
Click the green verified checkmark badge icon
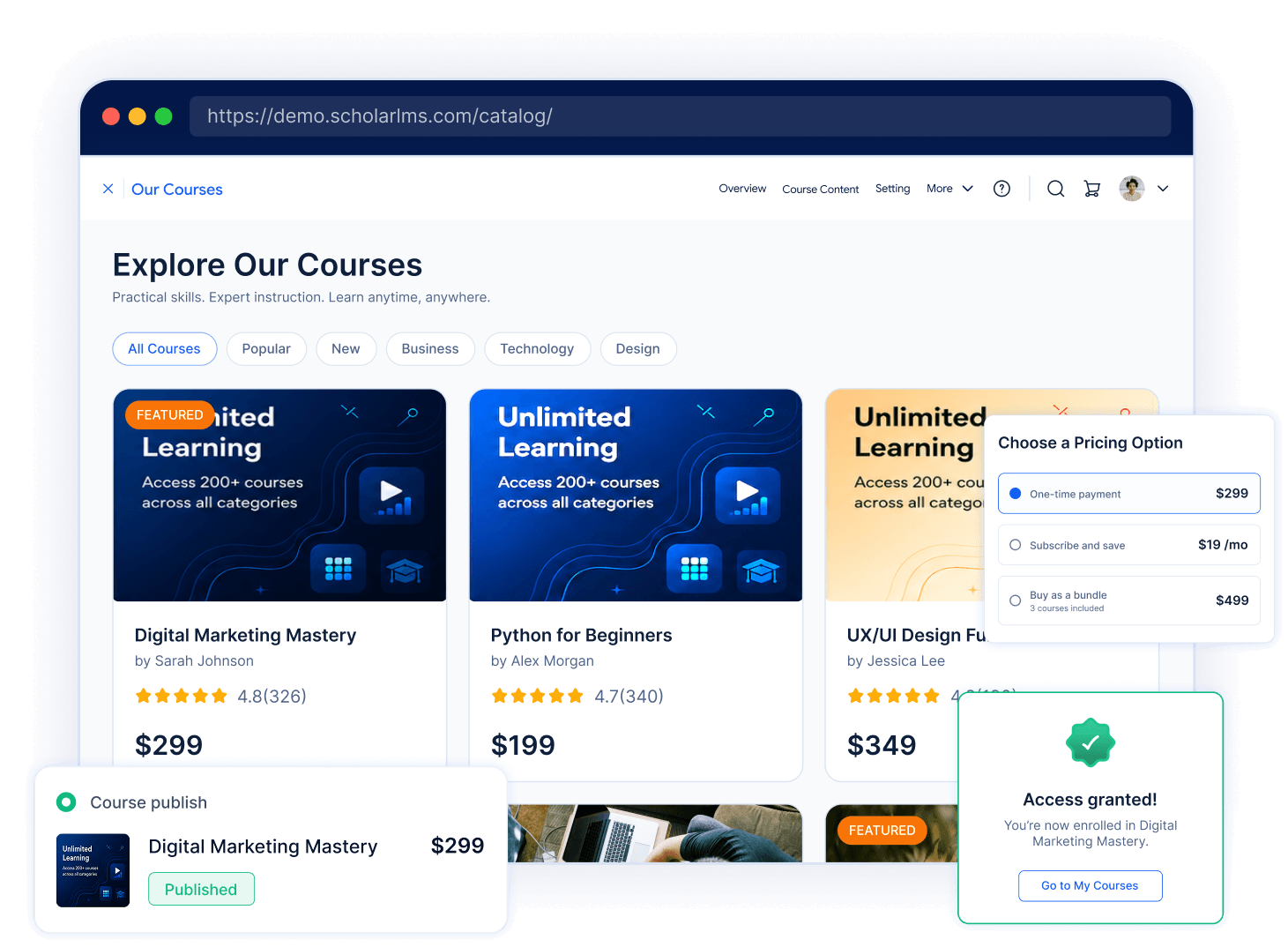1091,742
